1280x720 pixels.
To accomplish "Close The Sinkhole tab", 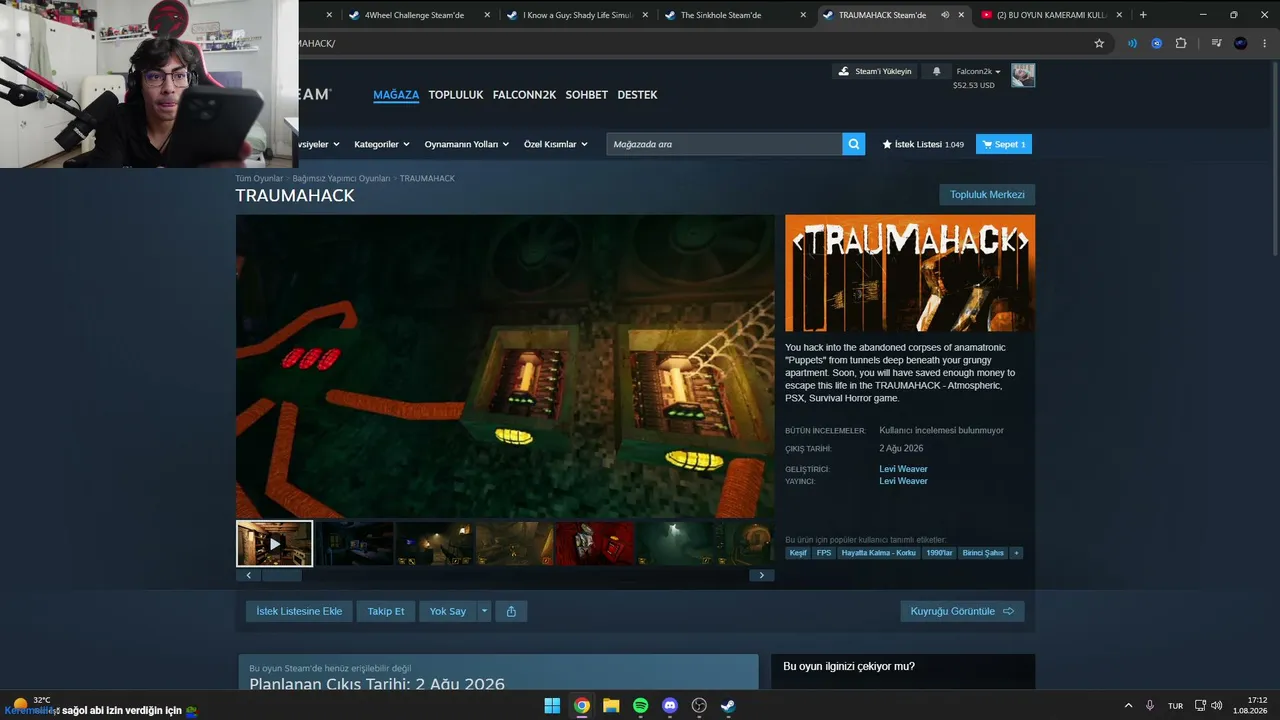I will pyautogui.click(x=802, y=15).
